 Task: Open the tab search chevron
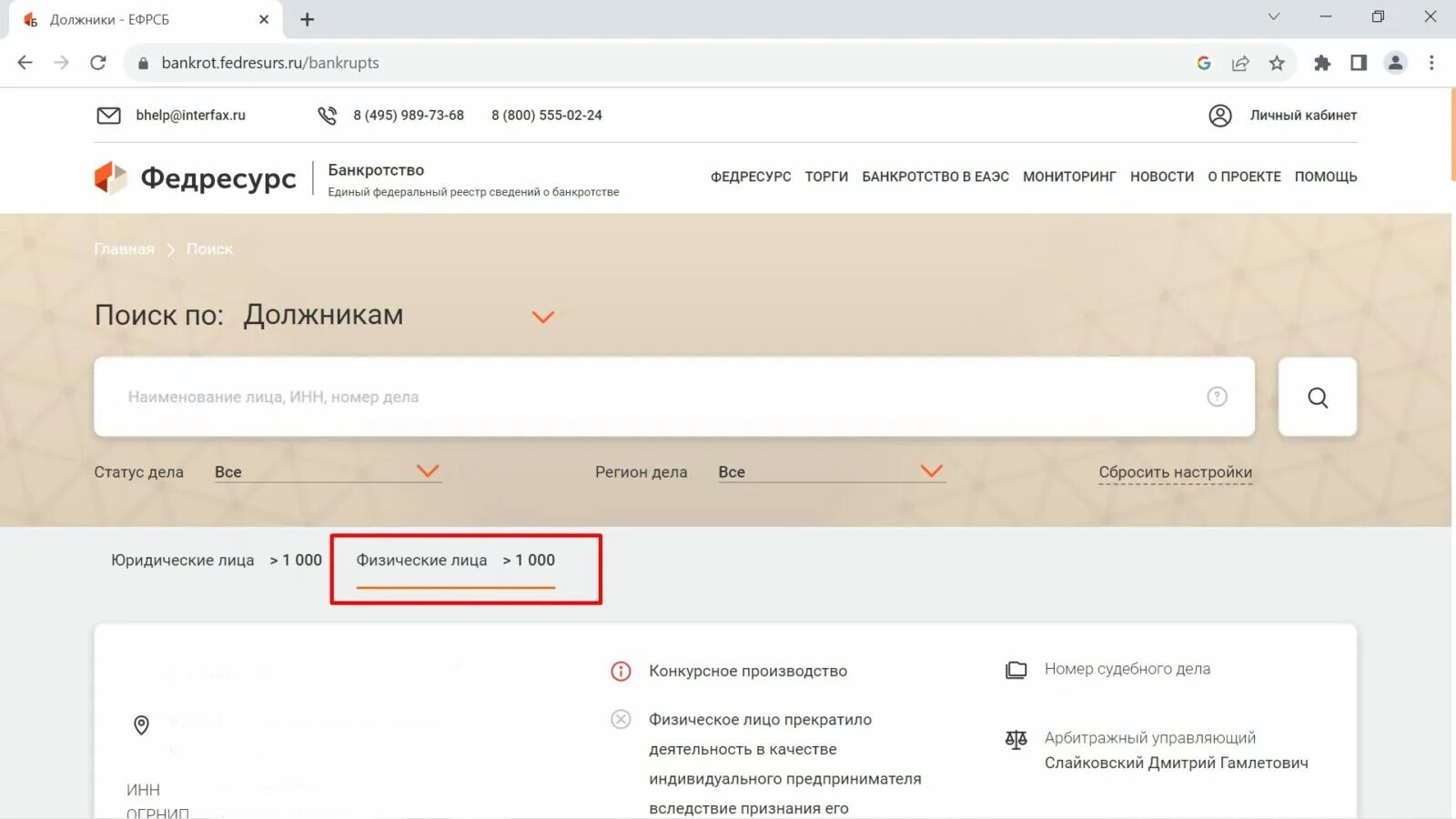(x=1274, y=16)
